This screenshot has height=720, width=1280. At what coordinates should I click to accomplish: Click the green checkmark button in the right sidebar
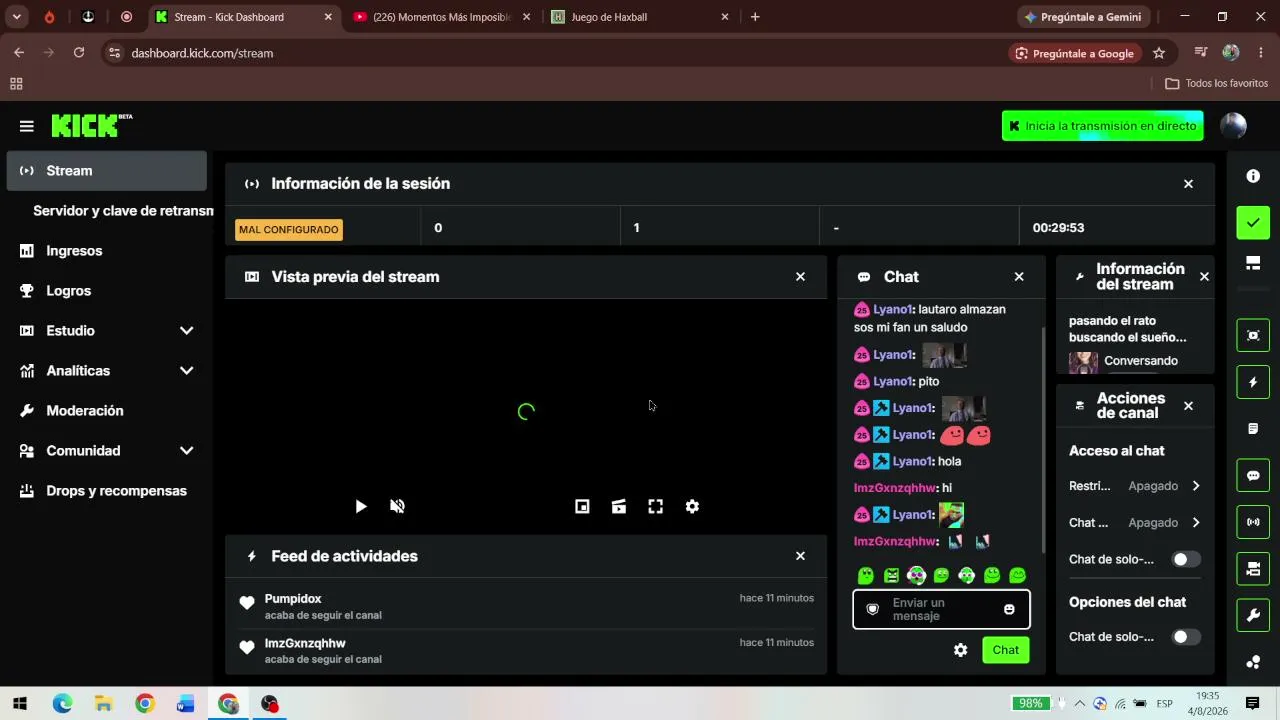(1253, 222)
